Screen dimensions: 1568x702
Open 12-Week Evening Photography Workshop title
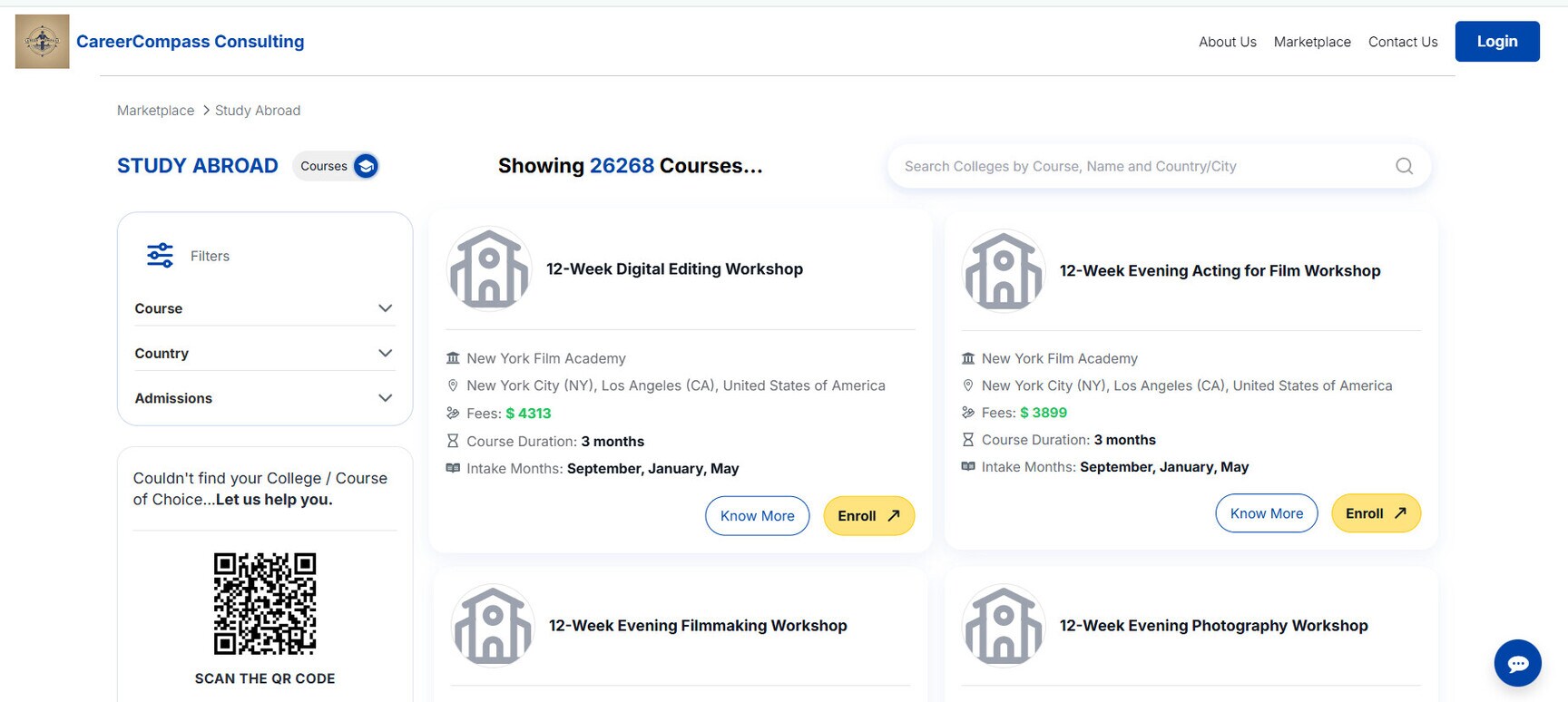1214,626
